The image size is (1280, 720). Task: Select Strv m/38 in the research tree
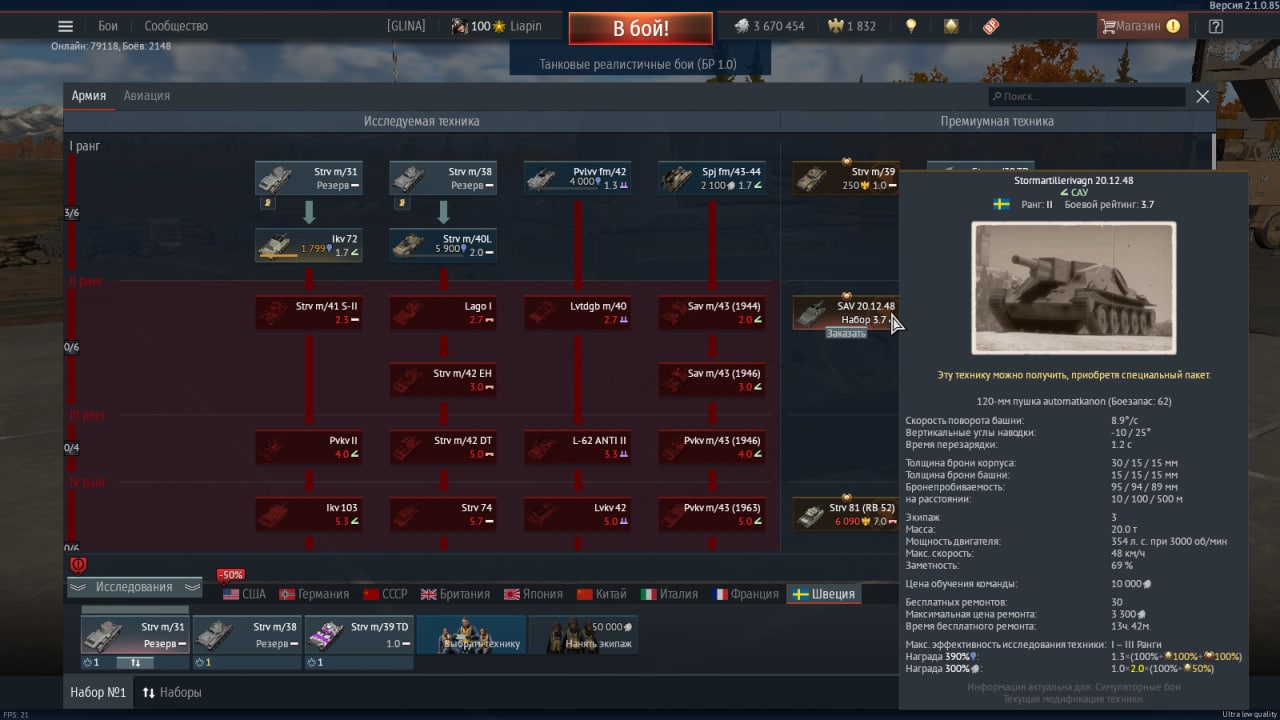point(443,179)
